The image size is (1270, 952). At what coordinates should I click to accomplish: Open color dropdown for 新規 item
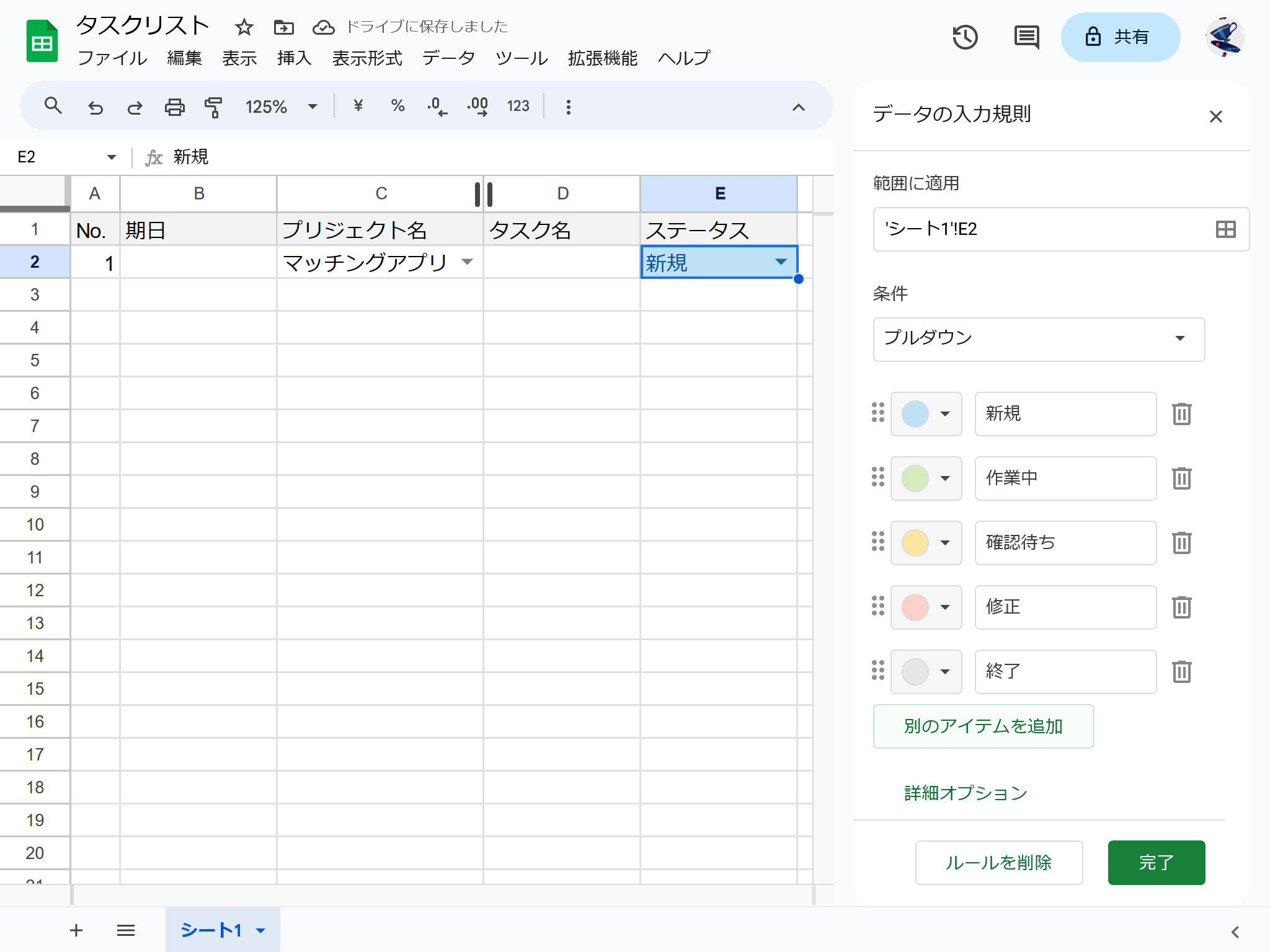926,414
